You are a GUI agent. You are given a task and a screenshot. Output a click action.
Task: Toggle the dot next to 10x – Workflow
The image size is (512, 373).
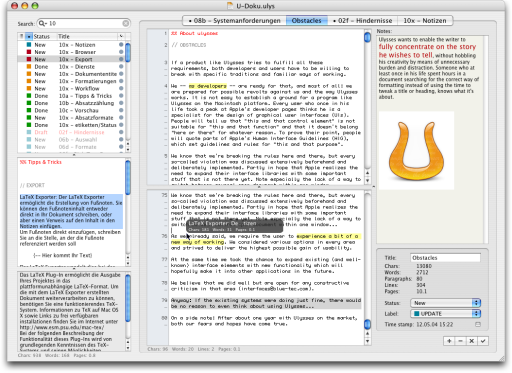(121, 89)
